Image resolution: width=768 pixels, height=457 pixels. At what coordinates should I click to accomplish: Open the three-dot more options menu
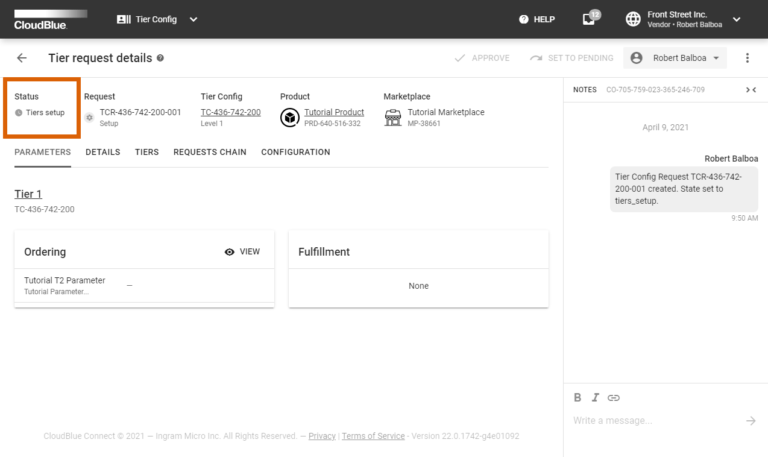coord(747,58)
